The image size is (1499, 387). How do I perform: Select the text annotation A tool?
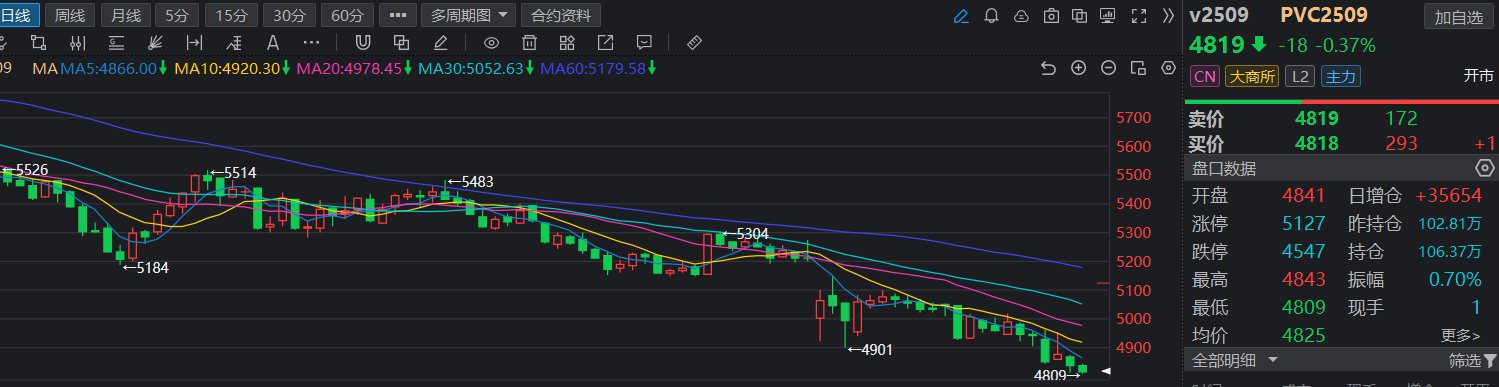[x=273, y=43]
